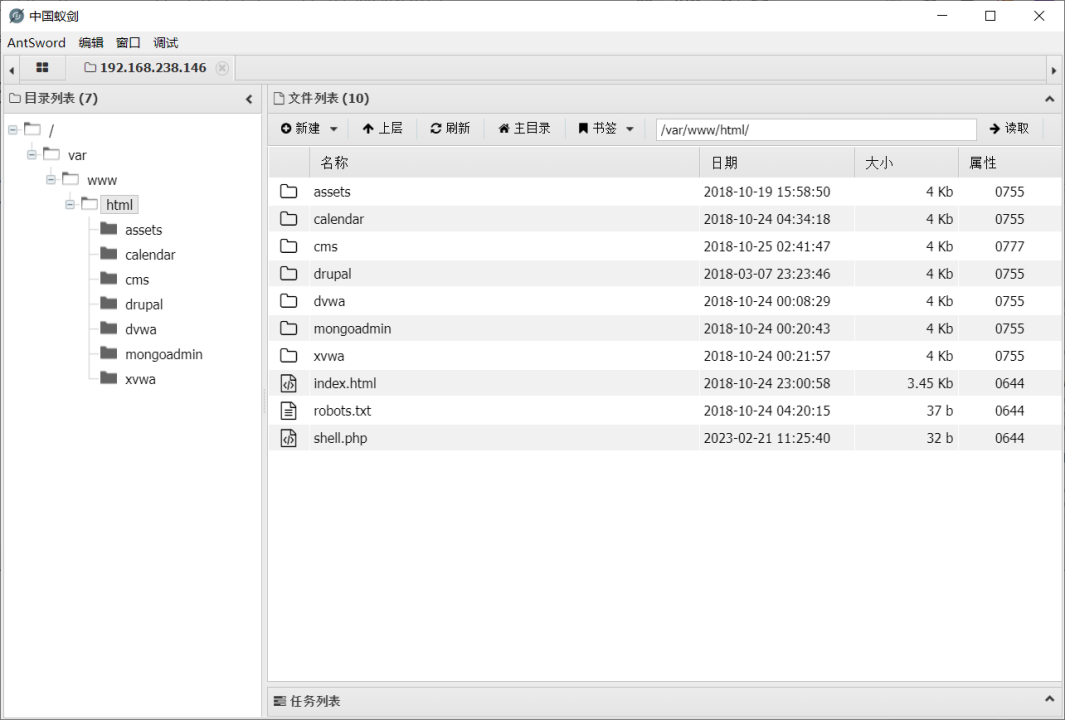The width and height of the screenshot is (1065, 720).
Task: Open the 调试 menu
Action: coord(166,43)
